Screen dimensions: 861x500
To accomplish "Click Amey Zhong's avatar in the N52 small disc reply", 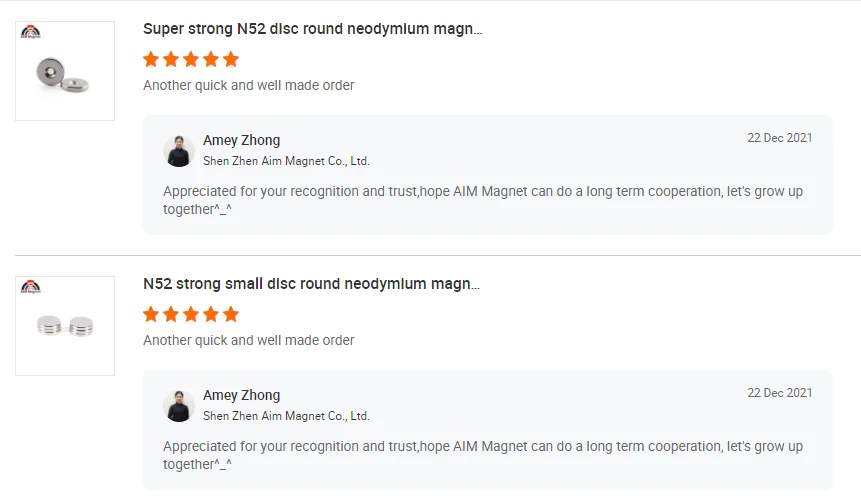I will [179, 406].
